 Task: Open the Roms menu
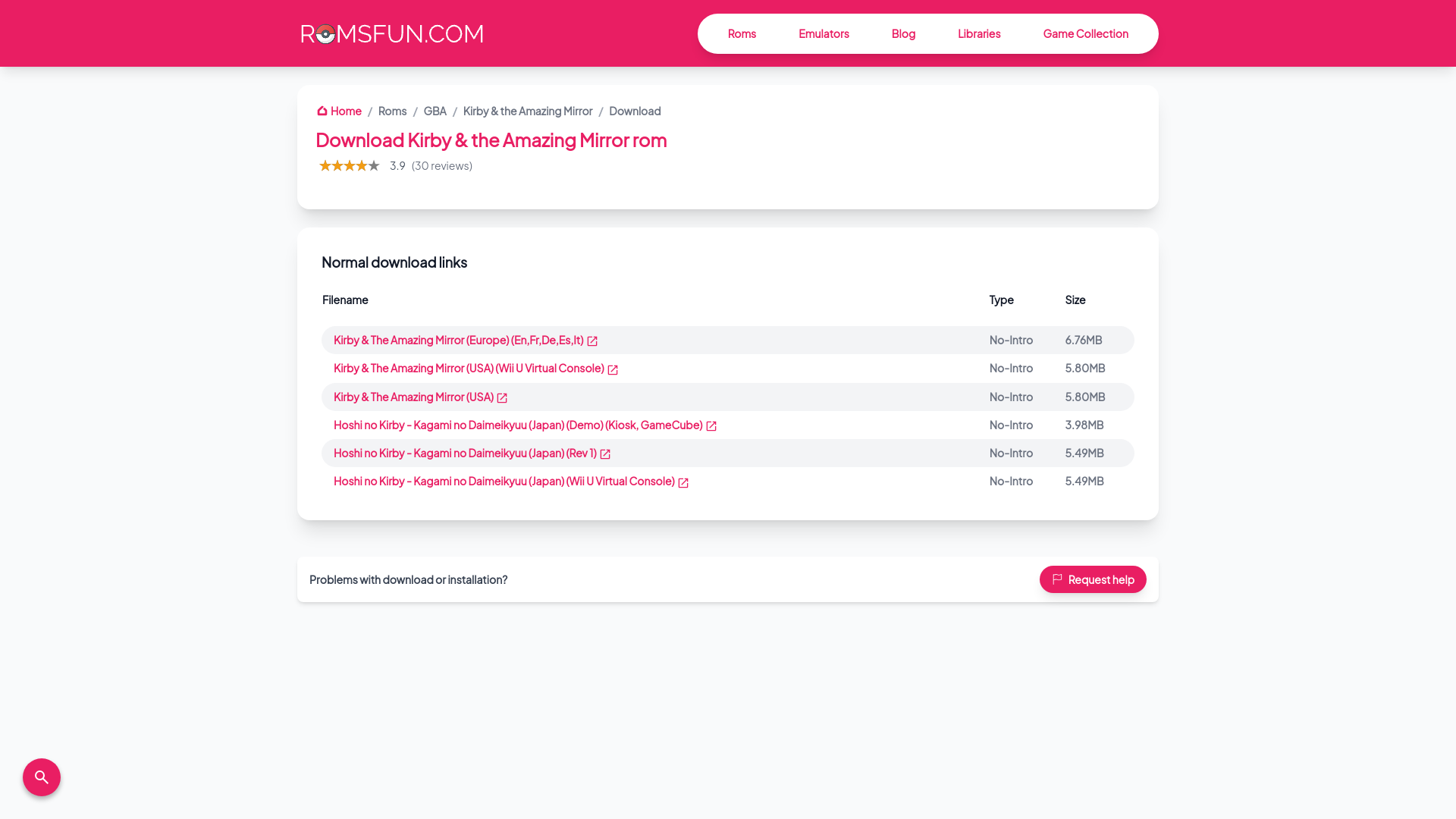742,33
